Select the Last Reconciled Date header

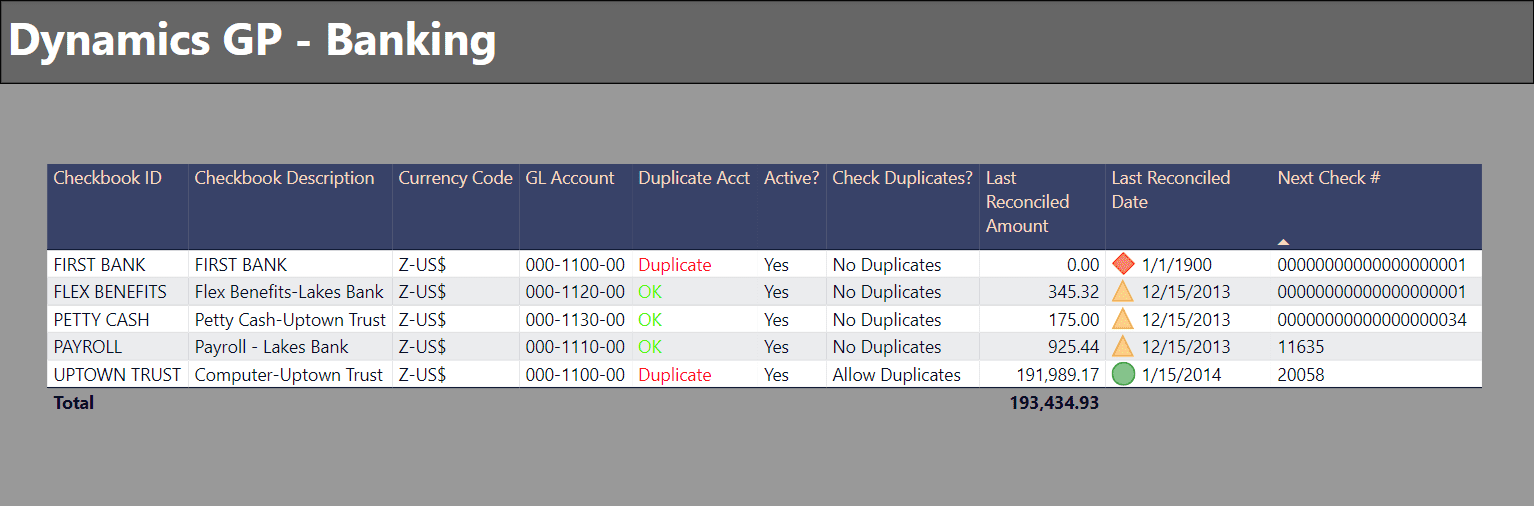[1171, 190]
